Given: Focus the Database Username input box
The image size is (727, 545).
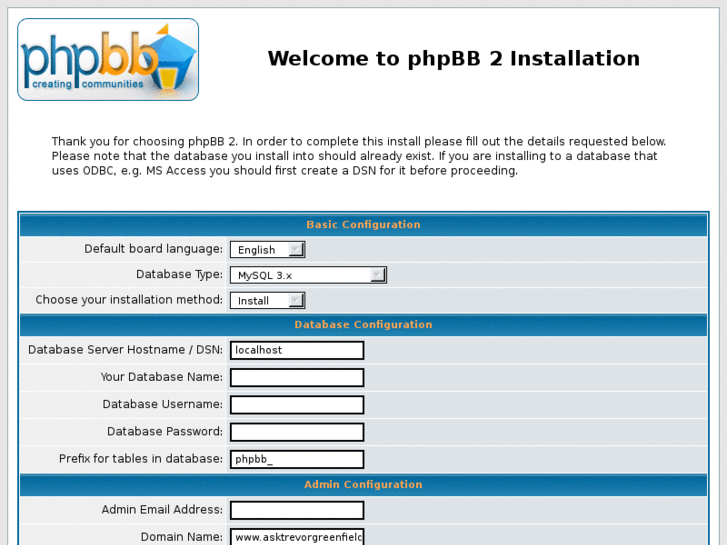Looking at the screenshot, I should 297,404.
